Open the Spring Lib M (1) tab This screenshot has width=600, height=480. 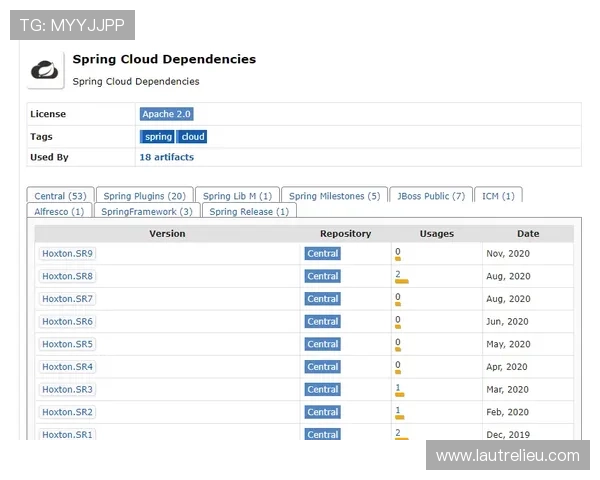point(237,196)
